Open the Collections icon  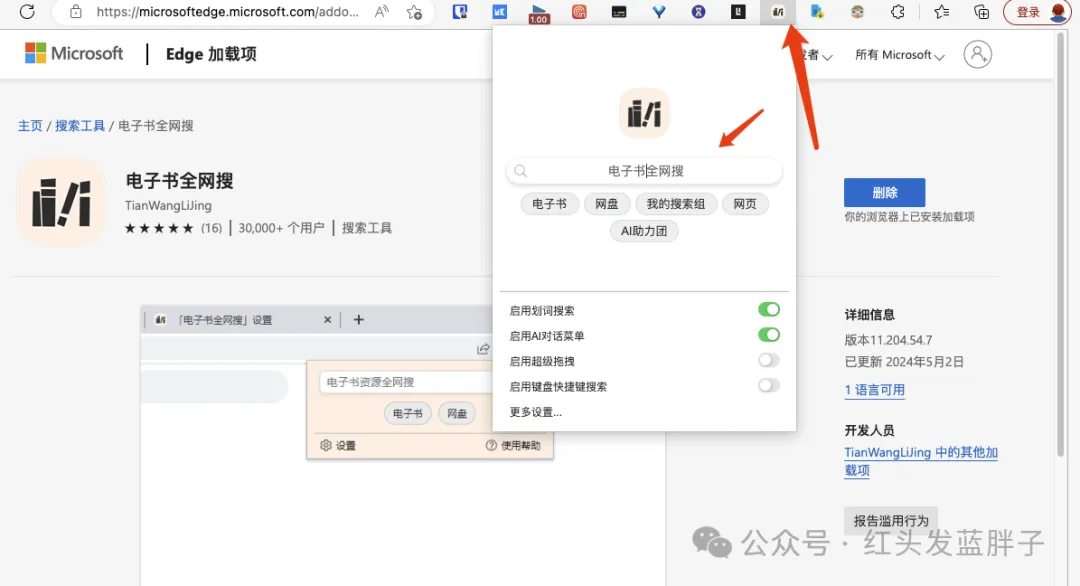point(982,12)
